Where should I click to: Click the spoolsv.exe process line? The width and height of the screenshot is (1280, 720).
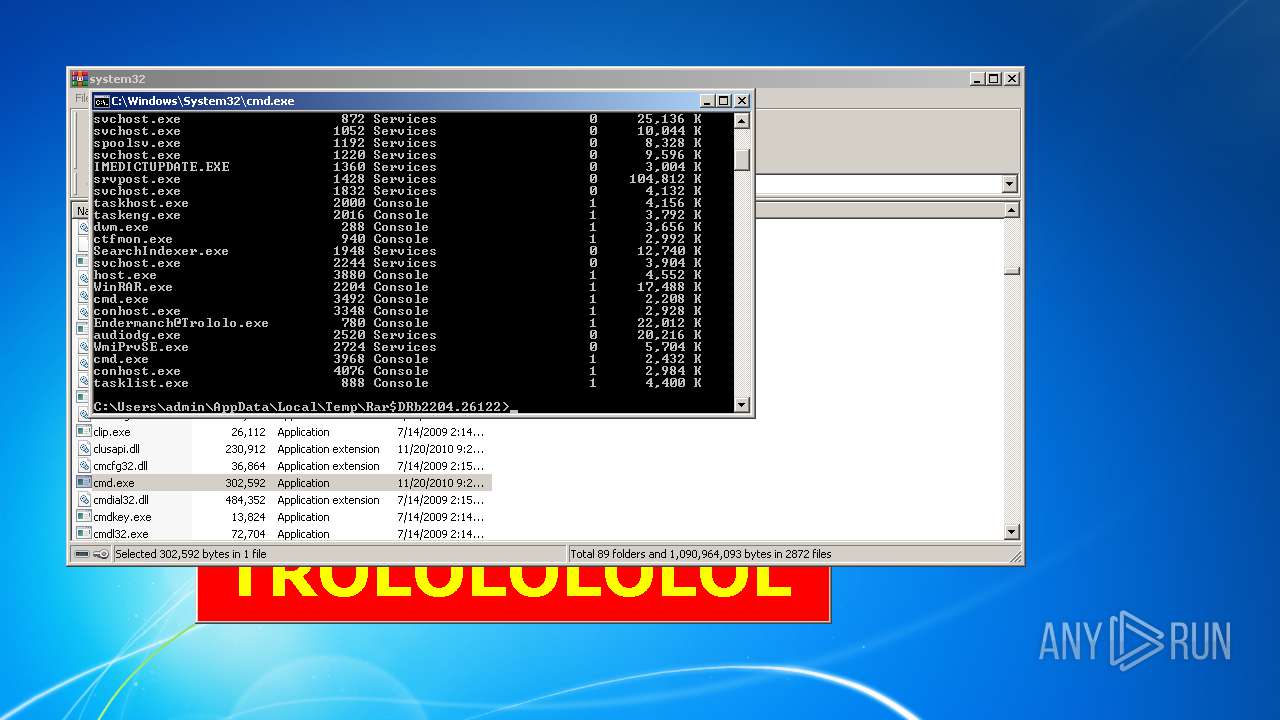398,143
